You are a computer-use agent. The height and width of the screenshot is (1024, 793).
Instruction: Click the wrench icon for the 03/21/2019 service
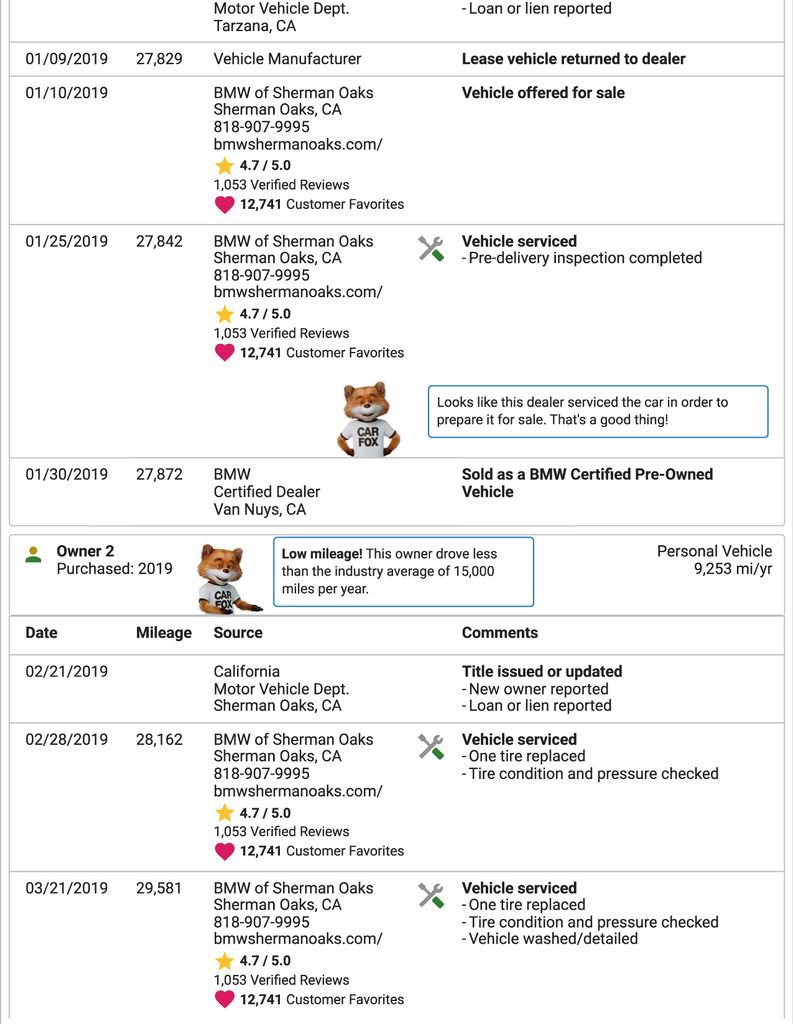431,896
